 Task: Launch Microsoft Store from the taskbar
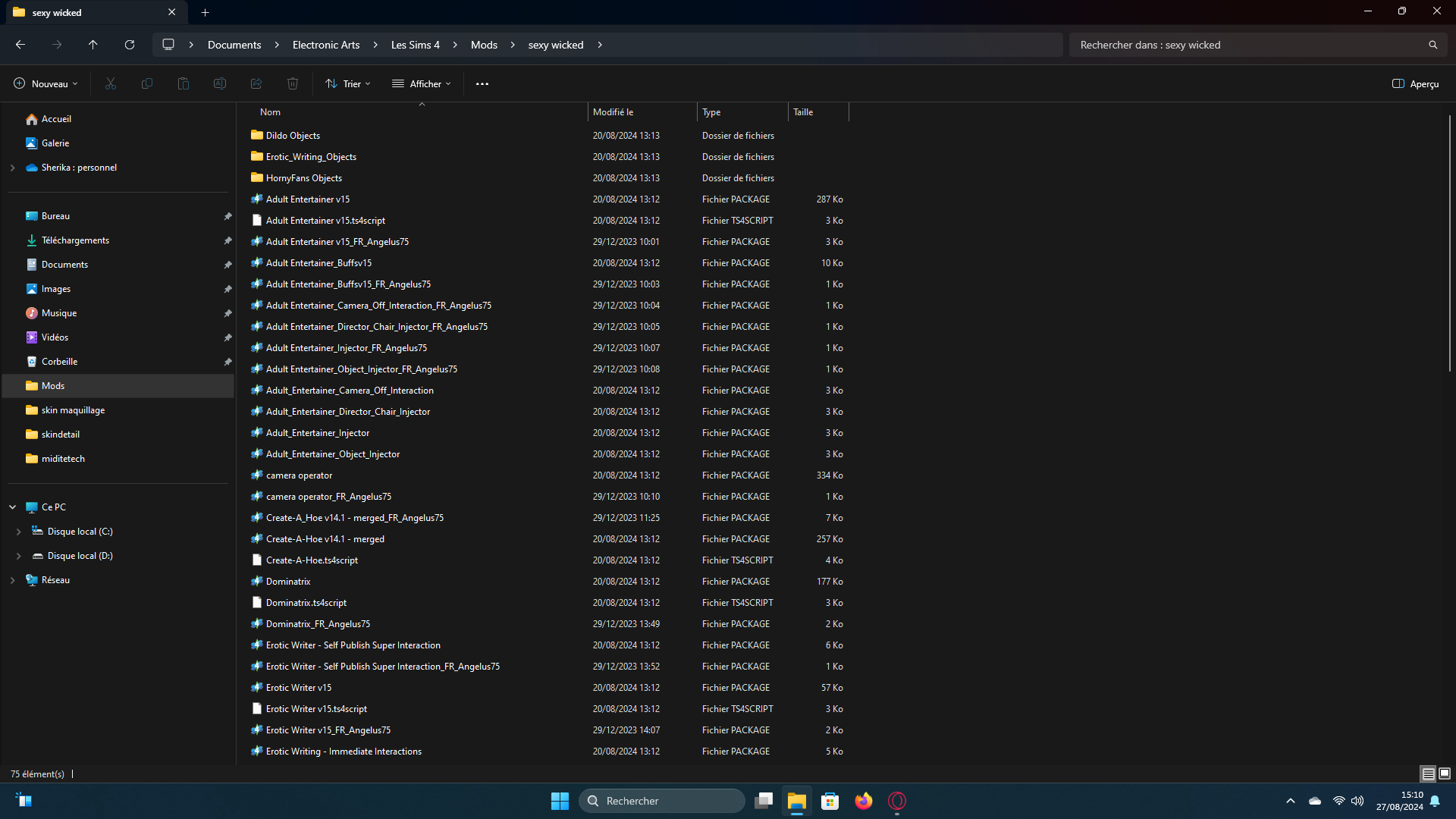(x=830, y=801)
